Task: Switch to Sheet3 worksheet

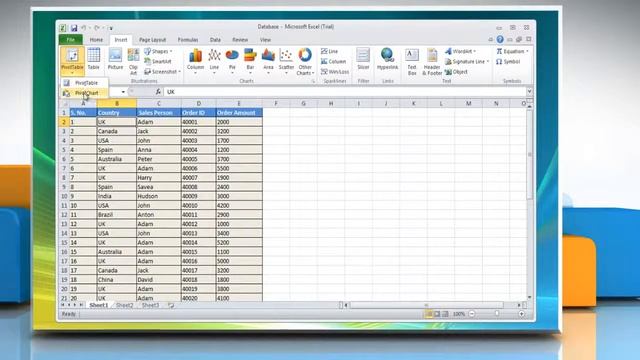Action: 150,305
